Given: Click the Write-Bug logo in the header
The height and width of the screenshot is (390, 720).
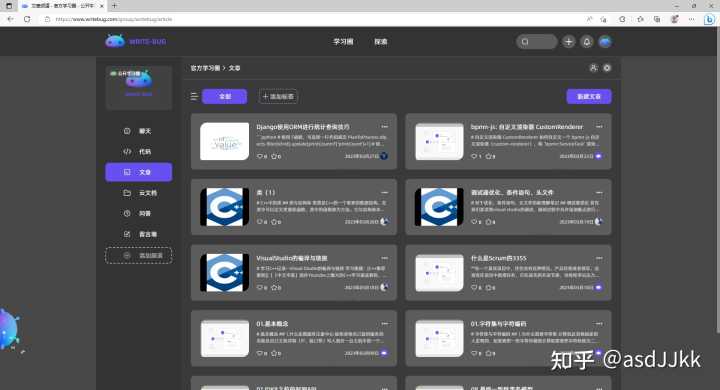Looking at the screenshot, I should click(x=135, y=41).
